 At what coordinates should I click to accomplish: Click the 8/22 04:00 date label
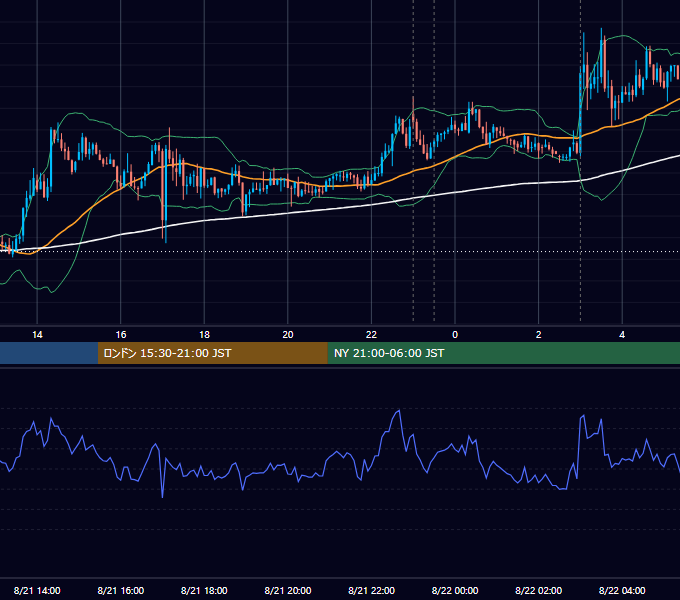click(x=622, y=590)
